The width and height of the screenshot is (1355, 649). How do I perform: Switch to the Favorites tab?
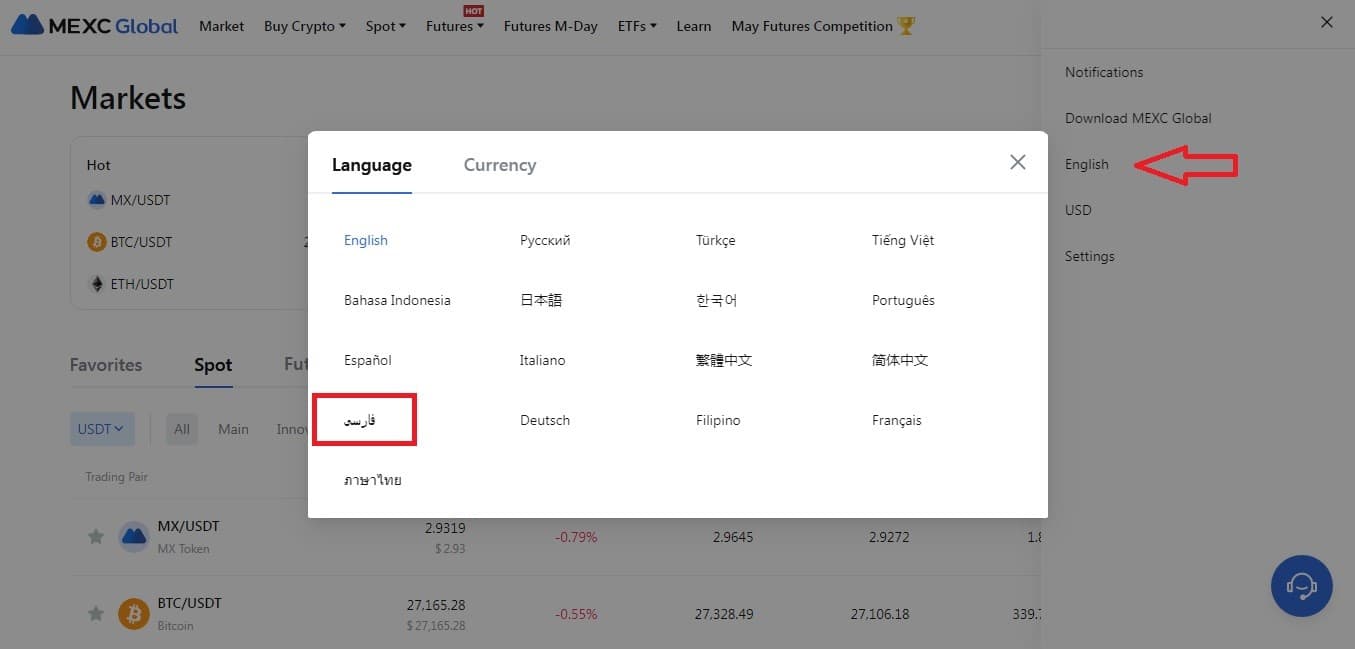click(x=106, y=365)
